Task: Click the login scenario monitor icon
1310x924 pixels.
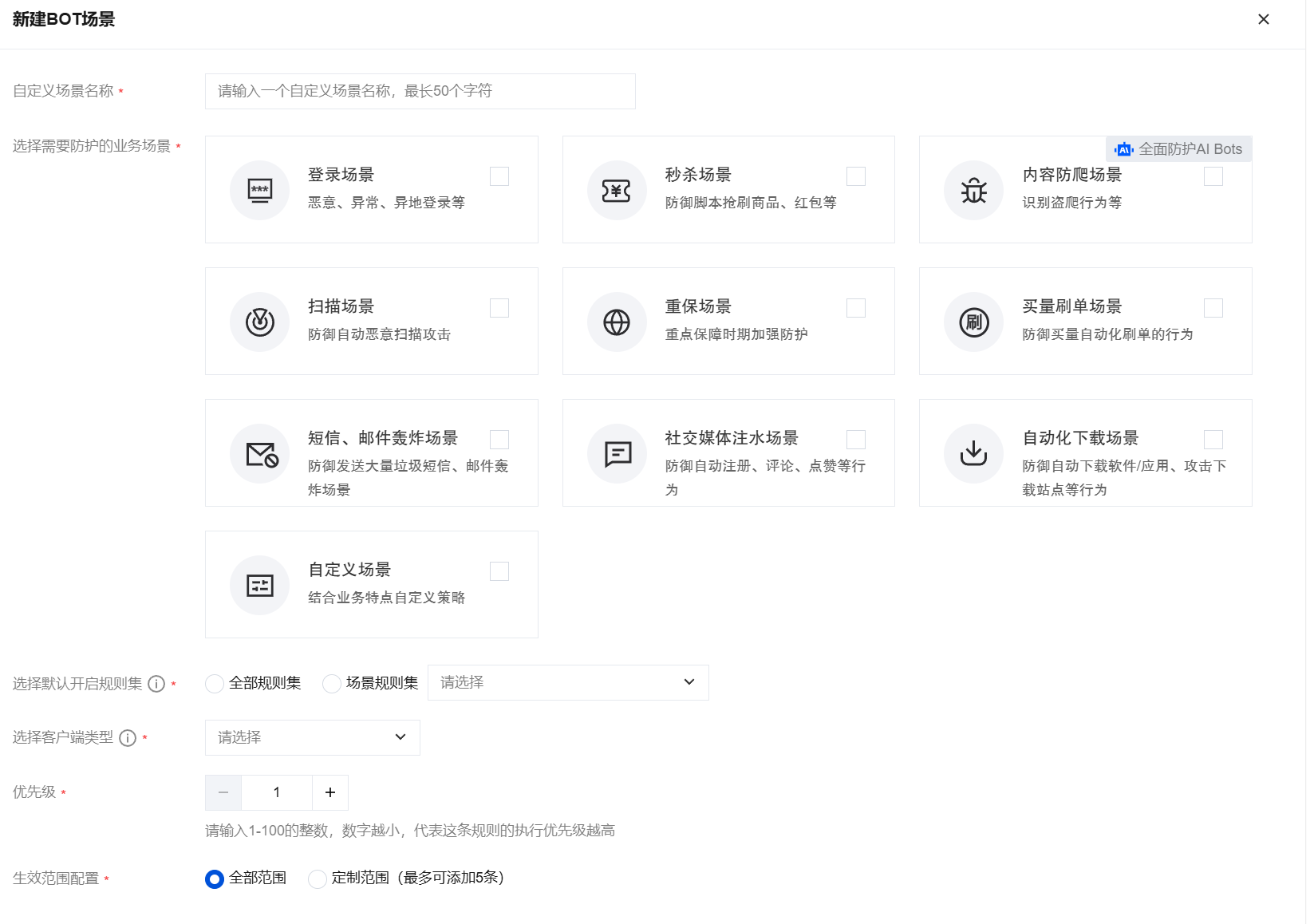Action: coord(259,191)
